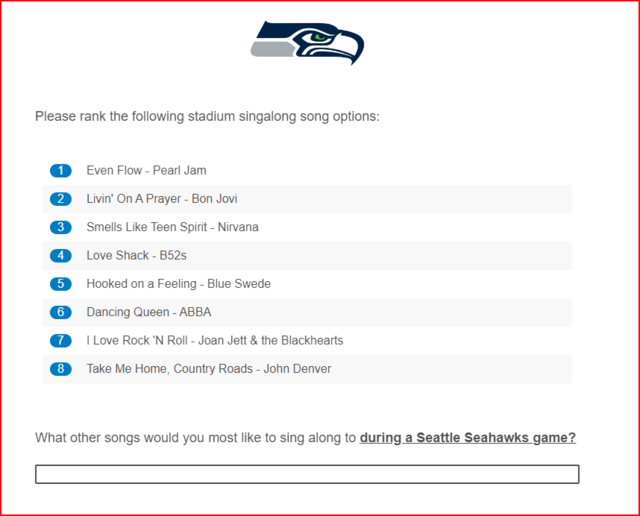This screenshot has height=516, width=640.
Task: Click I Love Rock 'N Roll item
Action: click(x=307, y=340)
